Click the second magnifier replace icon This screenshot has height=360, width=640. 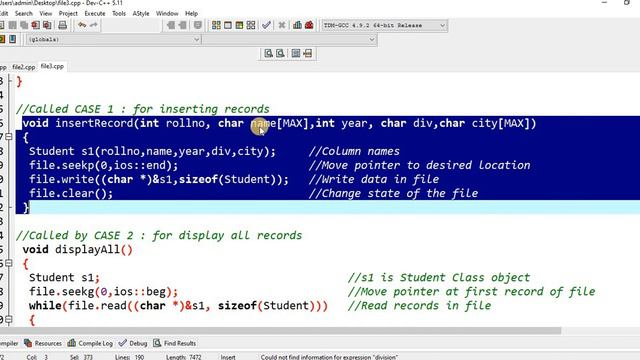click(x=280, y=53)
